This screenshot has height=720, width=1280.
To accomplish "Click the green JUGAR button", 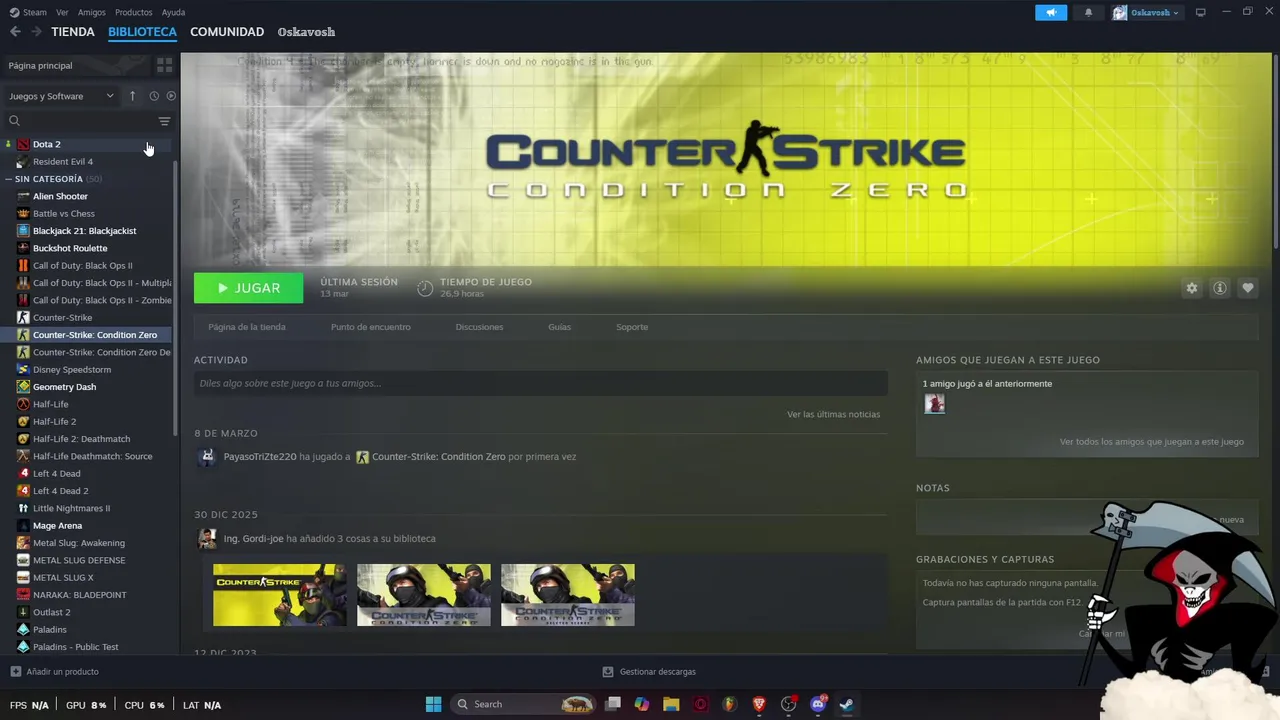I will pos(248,288).
